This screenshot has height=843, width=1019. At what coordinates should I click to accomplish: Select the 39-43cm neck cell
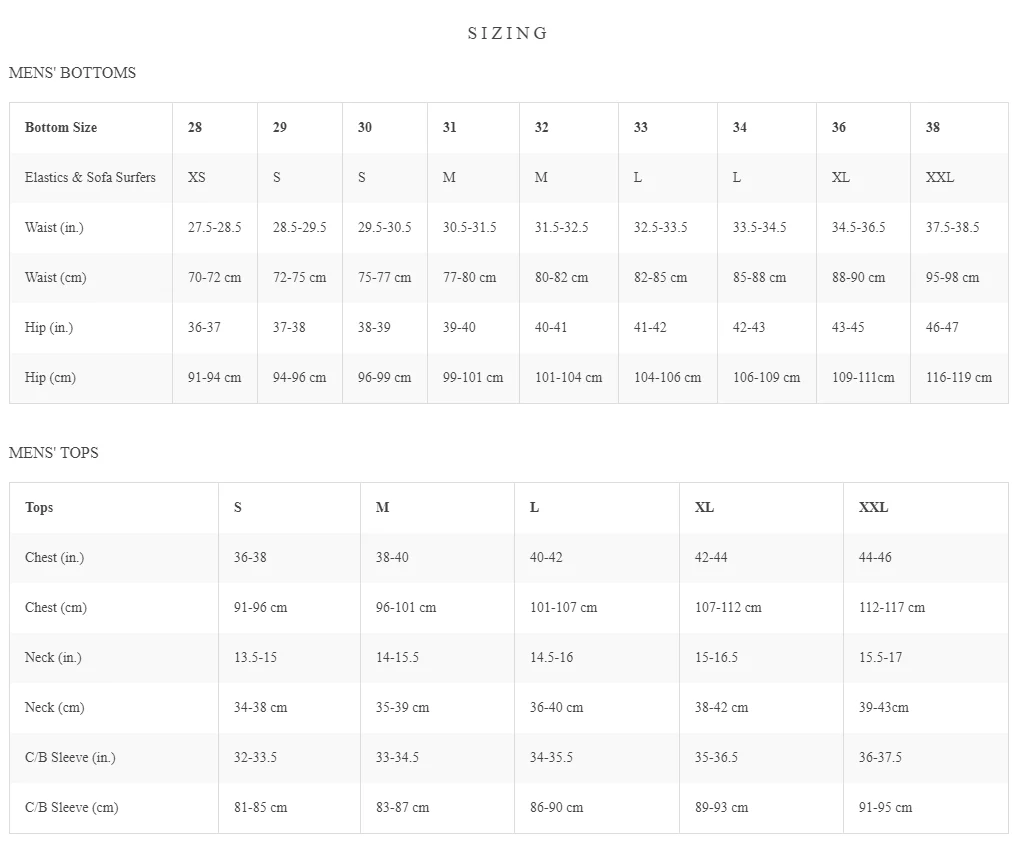point(884,708)
